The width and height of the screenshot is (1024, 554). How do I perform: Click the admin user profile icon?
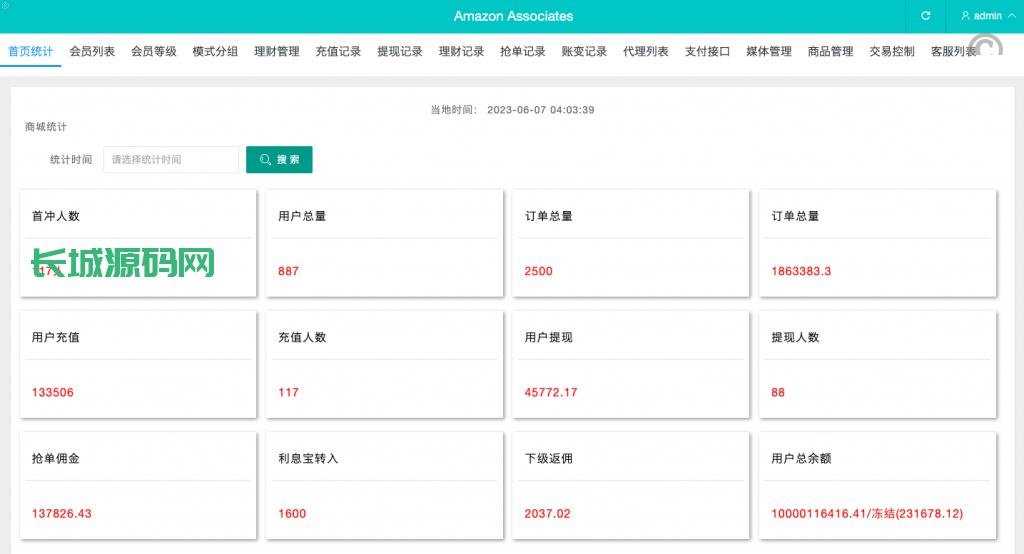[965, 16]
